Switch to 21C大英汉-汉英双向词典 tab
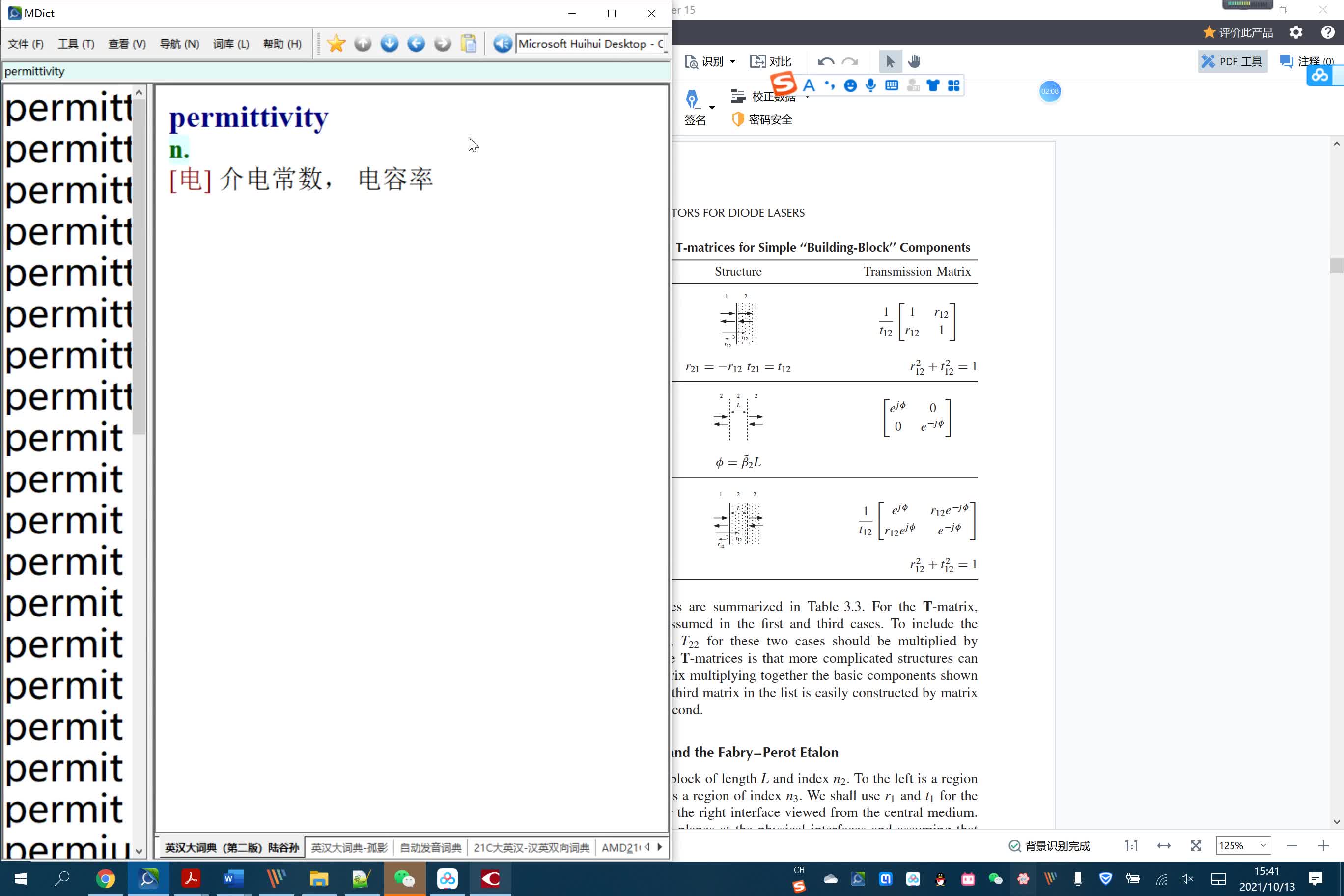 [x=531, y=847]
